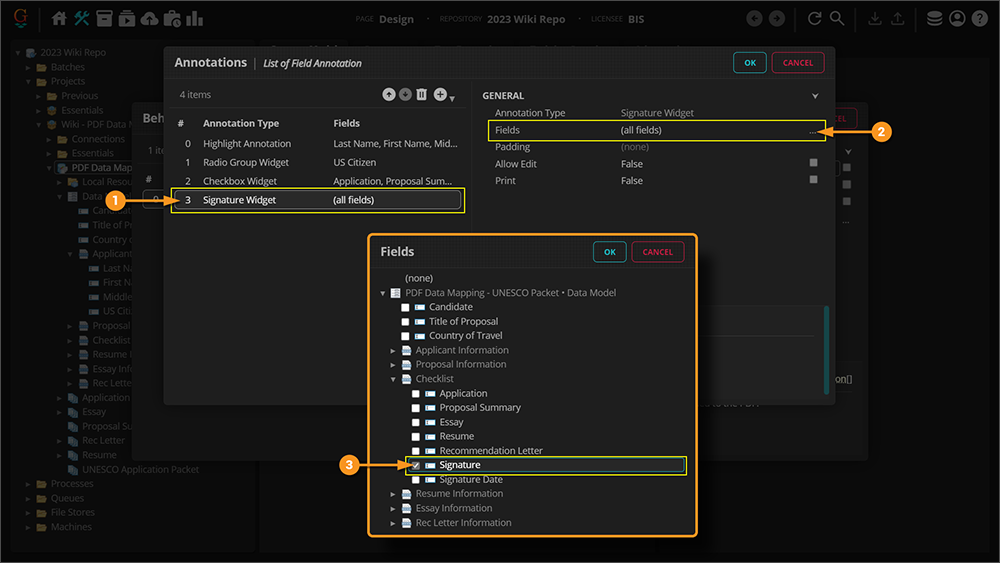
Task: Delete annotation with the trash icon
Action: tap(421, 95)
